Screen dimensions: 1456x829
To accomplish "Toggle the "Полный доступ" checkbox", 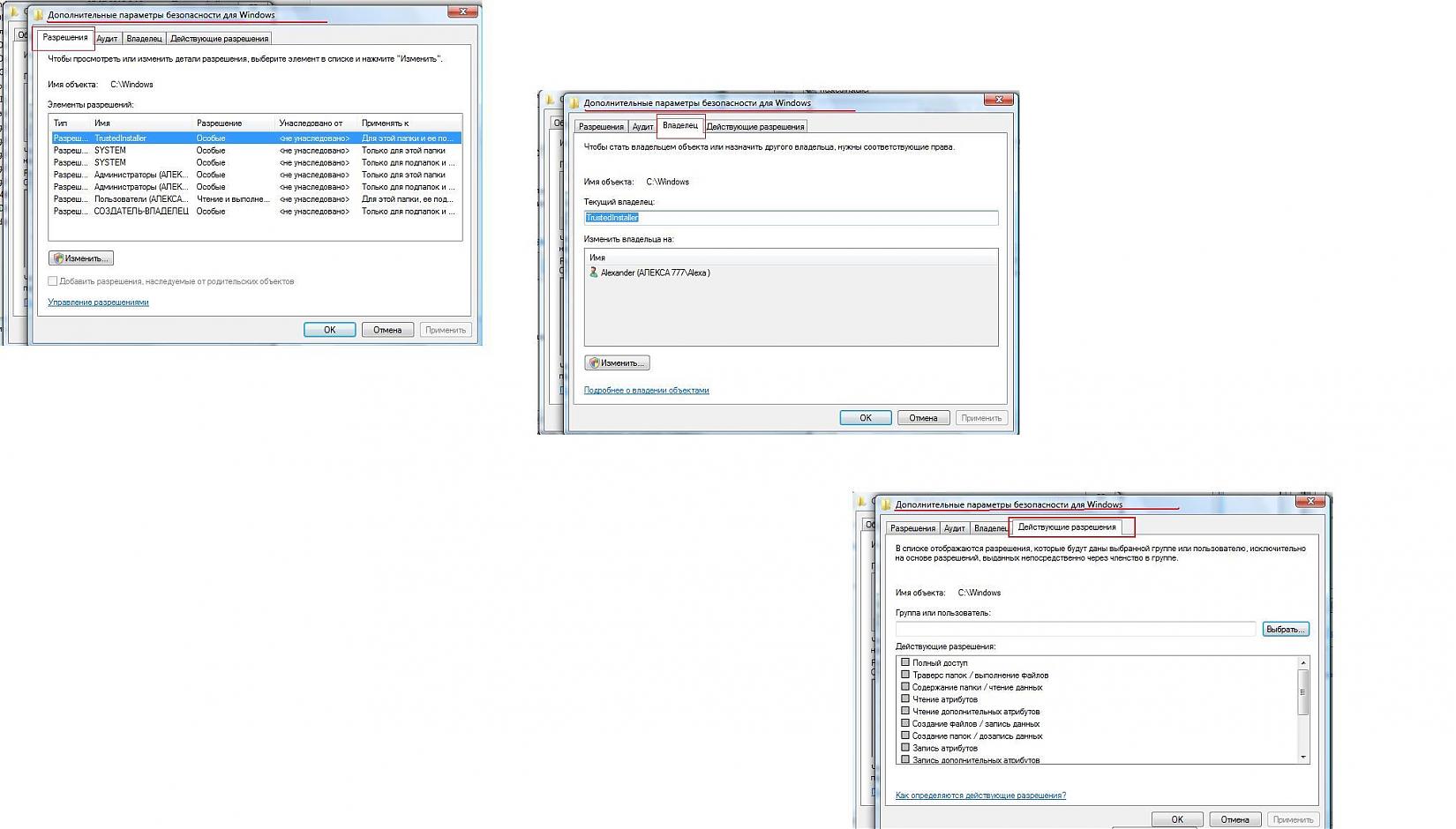I will pyautogui.click(x=904, y=662).
